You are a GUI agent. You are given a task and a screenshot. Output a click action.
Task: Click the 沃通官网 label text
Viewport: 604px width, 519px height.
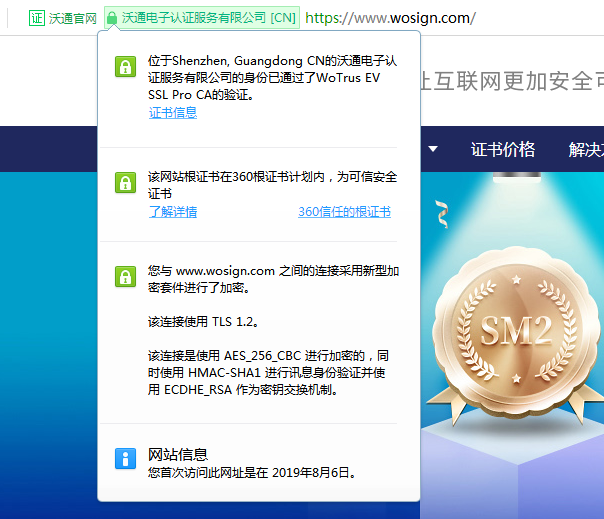tap(73, 18)
